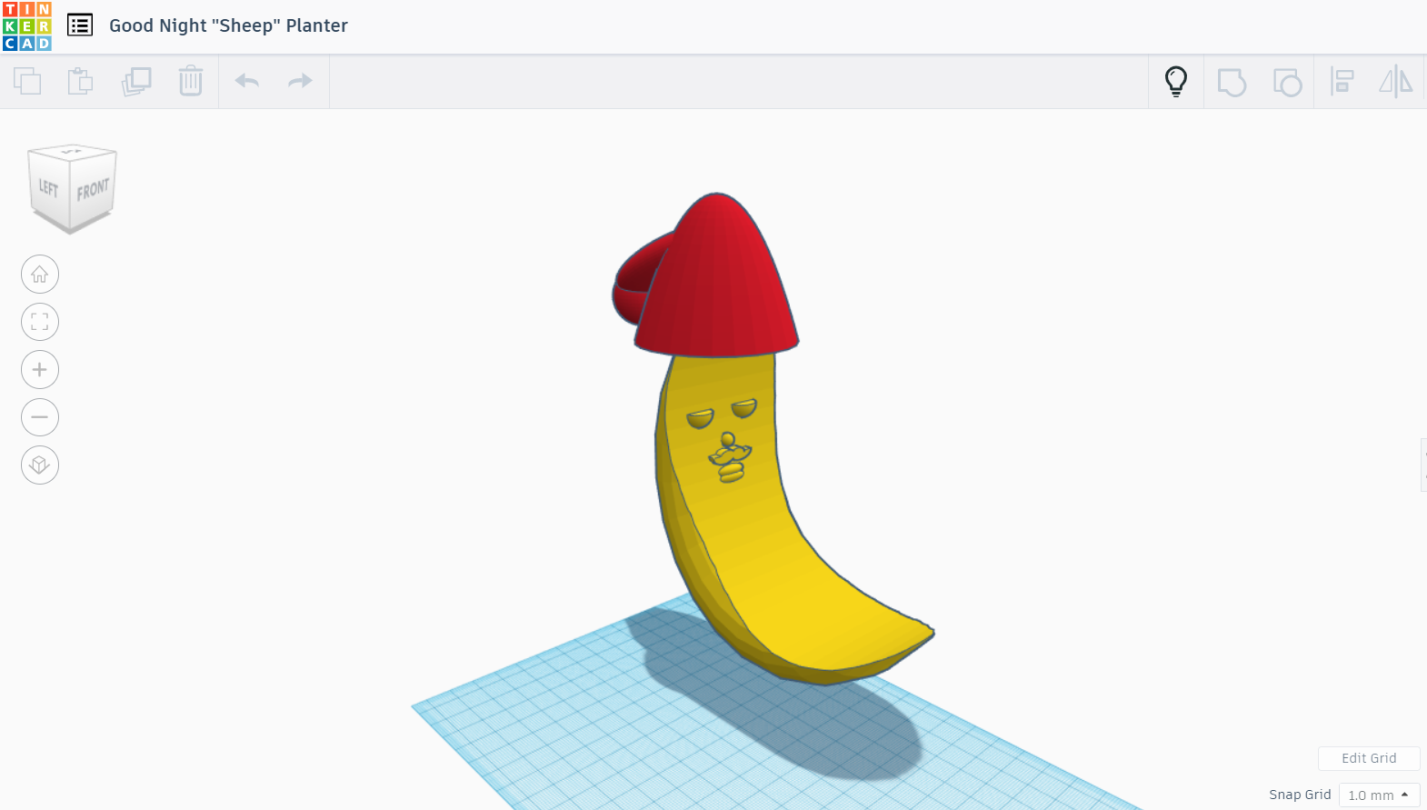
Task: Reset to Home view
Action: pos(40,274)
